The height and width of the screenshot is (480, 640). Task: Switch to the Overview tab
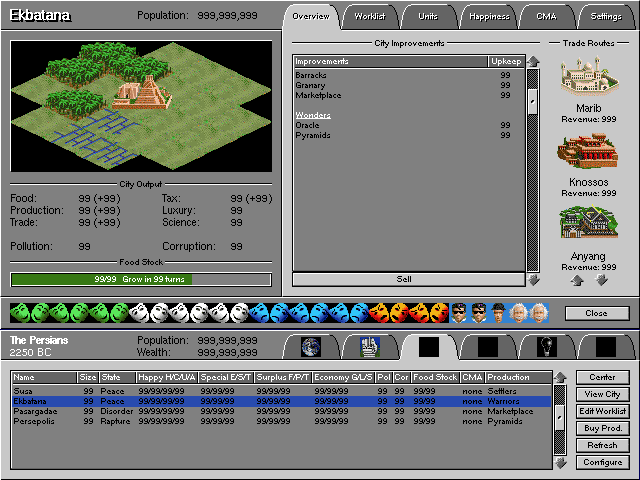click(x=311, y=17)
